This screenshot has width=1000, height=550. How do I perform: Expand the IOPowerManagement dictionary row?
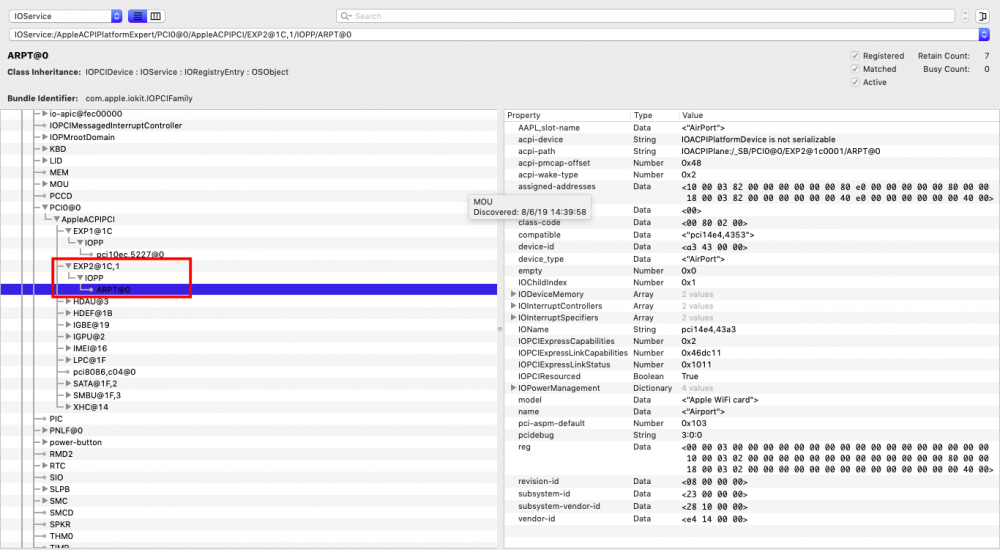pyautogui.click(x=513, y=388)
